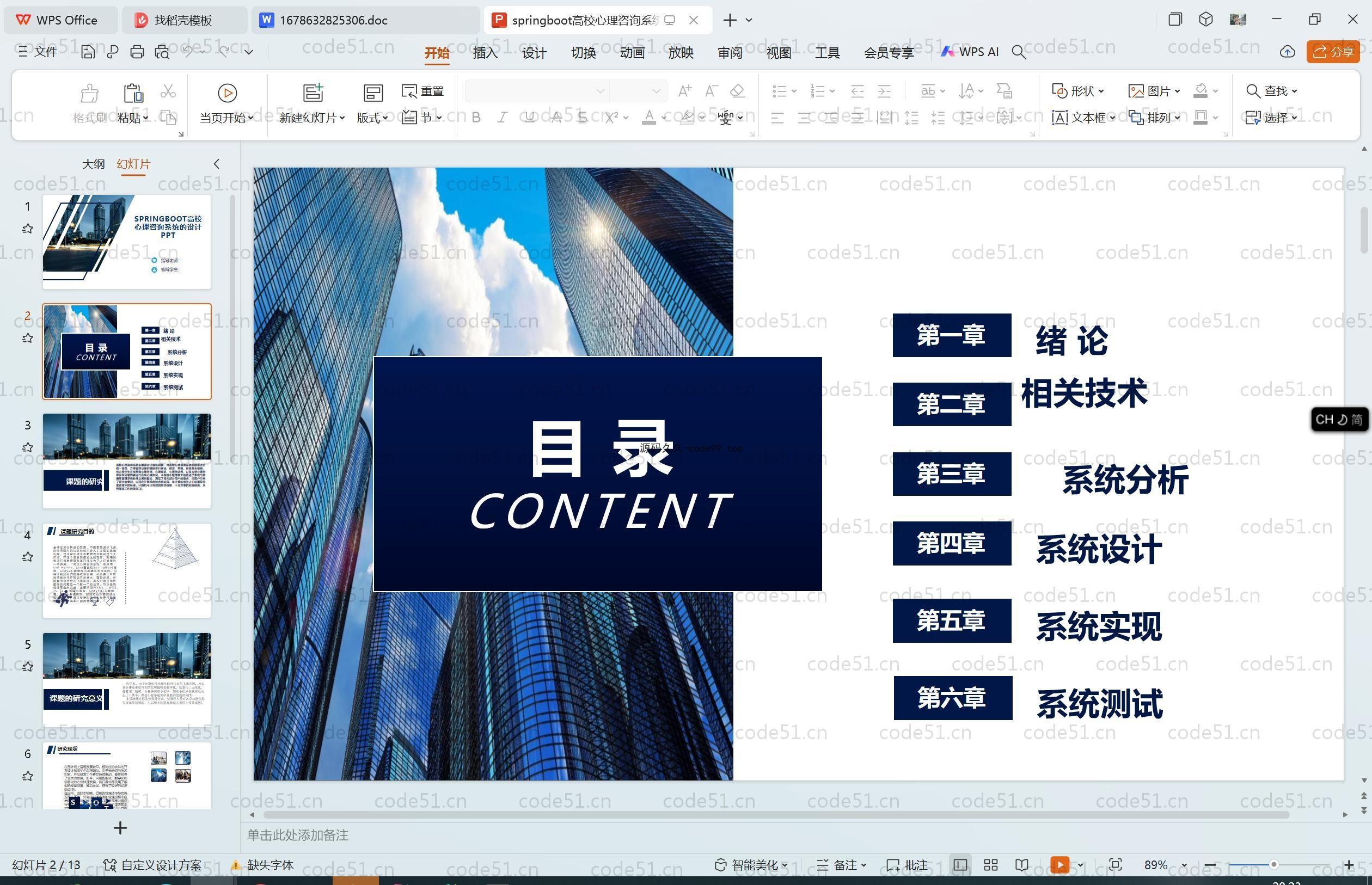Click the Paste clipboard icon
The height and width of the screenshot is (885, 1372).
[133, 93]
